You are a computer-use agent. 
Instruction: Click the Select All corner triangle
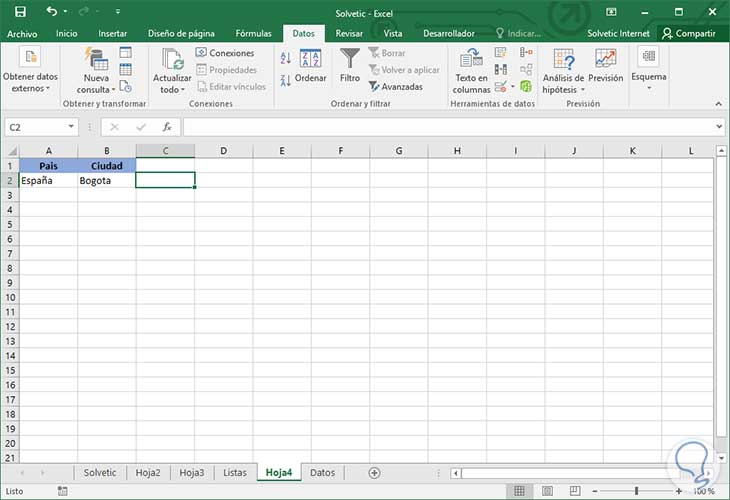(13, 151)
